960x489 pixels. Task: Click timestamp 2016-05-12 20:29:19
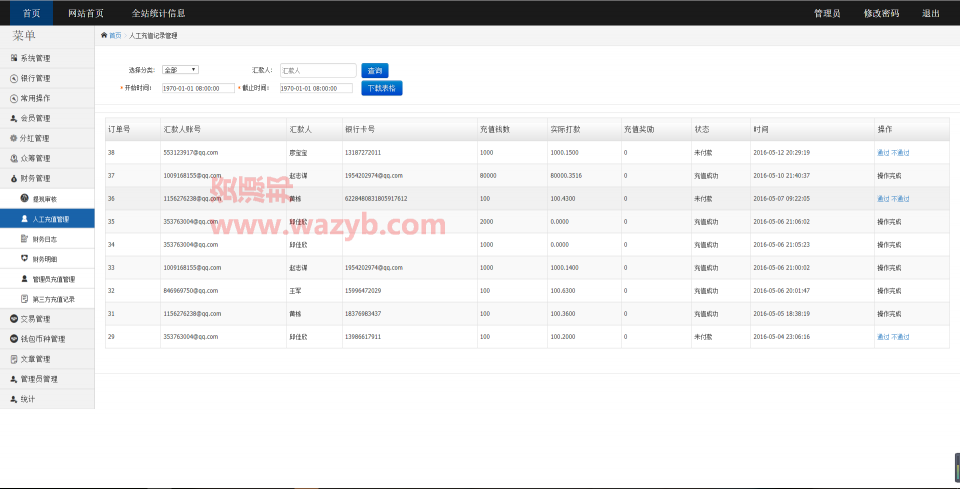coord(782,152)
